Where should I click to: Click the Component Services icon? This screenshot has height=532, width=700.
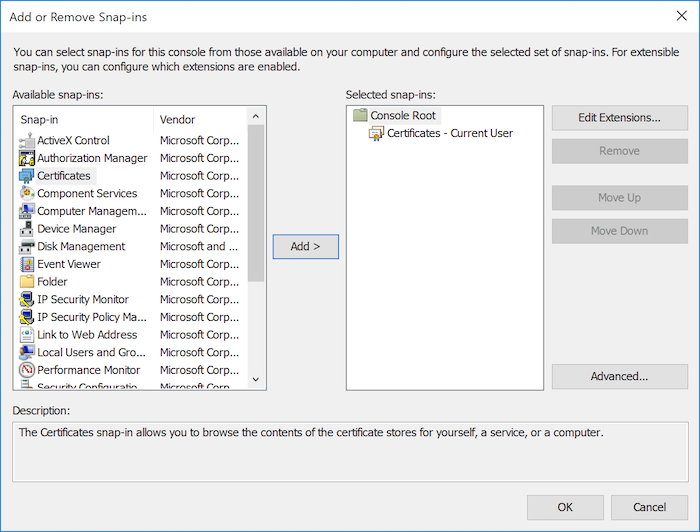coord(27,194)
